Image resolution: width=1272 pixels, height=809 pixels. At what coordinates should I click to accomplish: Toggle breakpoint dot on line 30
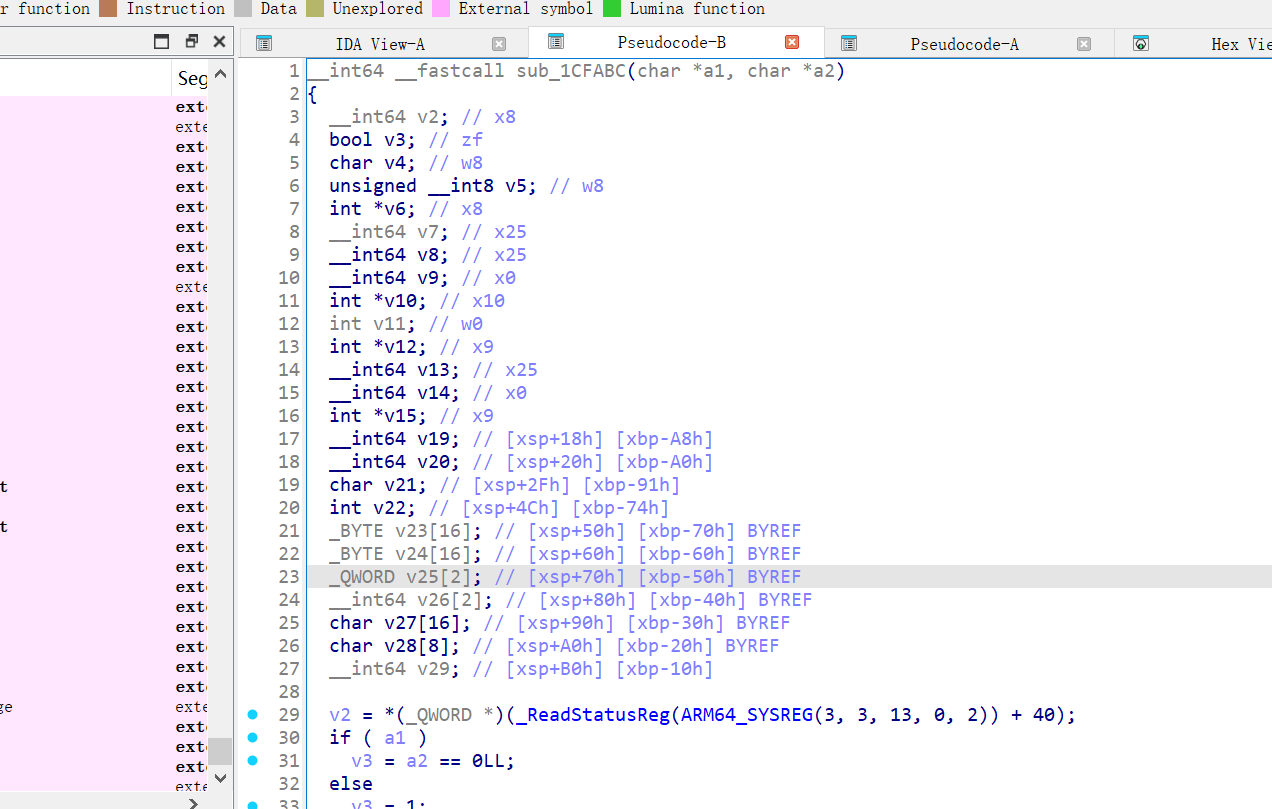point(252,738)
